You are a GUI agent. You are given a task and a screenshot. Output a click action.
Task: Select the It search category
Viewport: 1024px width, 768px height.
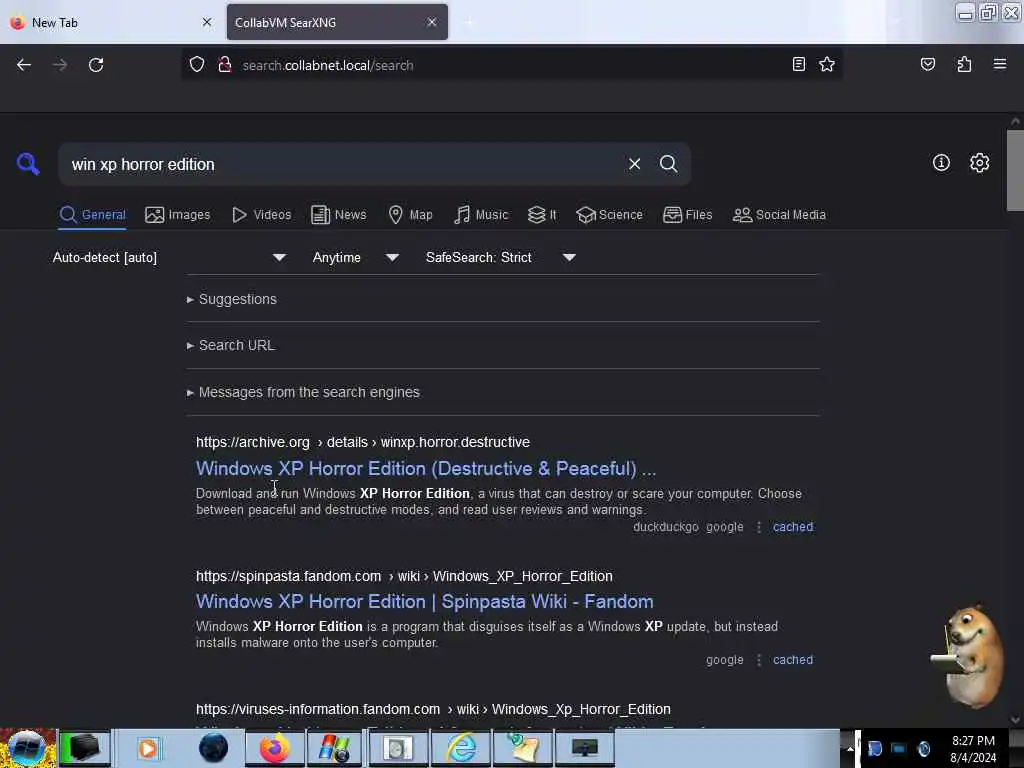point(542,215)
